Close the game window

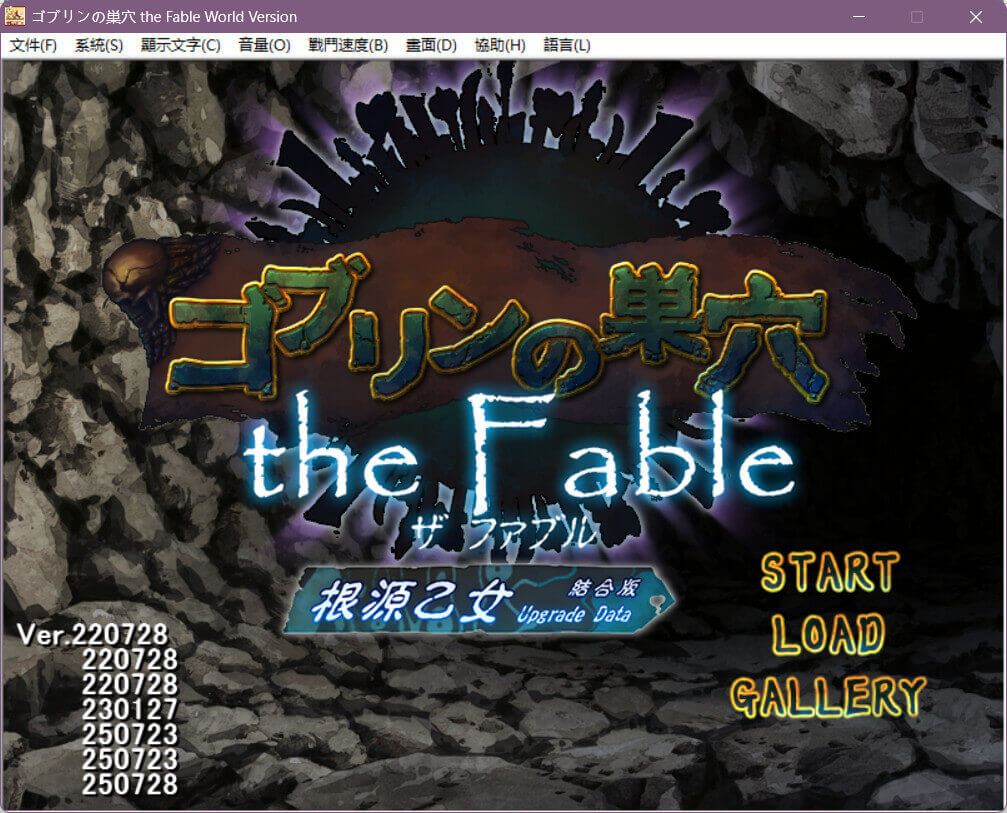(x=976, y=16)
